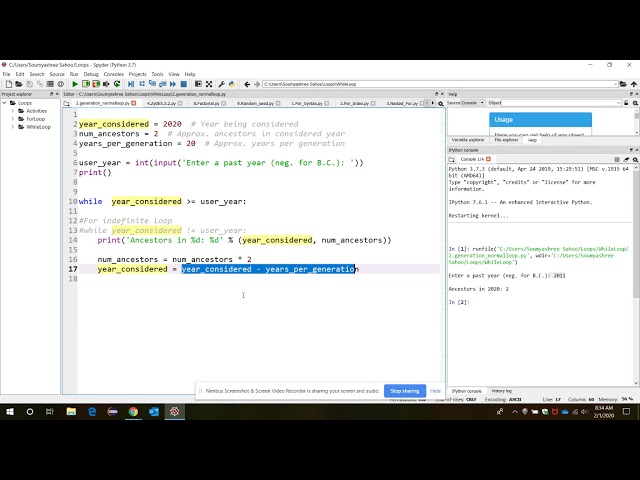The height and width of the screenshot is (480, 640).
Task: Open PYTHONPATH manager with Python icon
Action: pyautogui.click(x=232, y=84)
